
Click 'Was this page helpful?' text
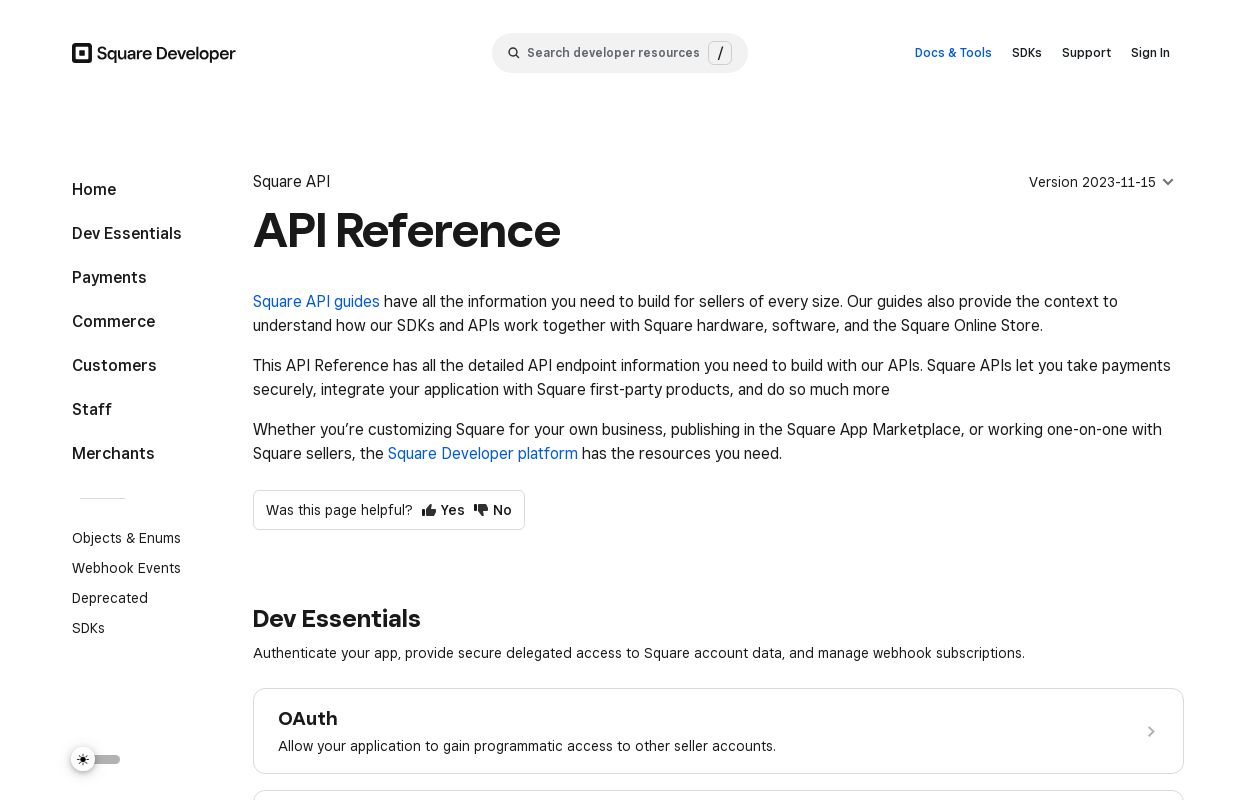[339, 510]
